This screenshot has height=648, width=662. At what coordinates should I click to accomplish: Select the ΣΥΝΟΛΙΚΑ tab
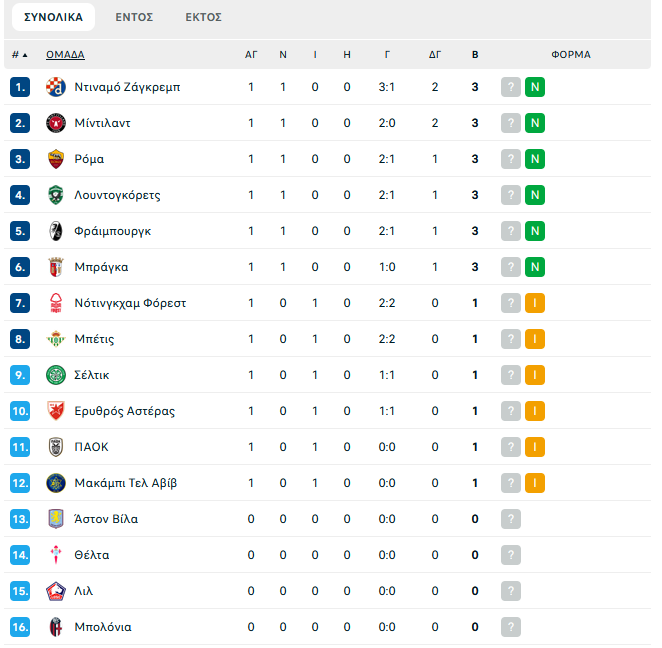click(54, 17)
